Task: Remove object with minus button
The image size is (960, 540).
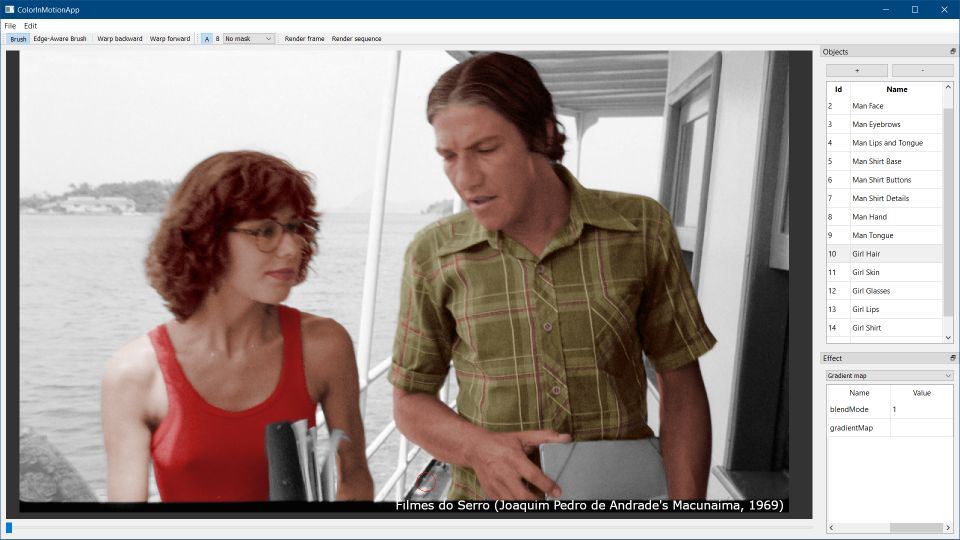Action: point(923,70)
